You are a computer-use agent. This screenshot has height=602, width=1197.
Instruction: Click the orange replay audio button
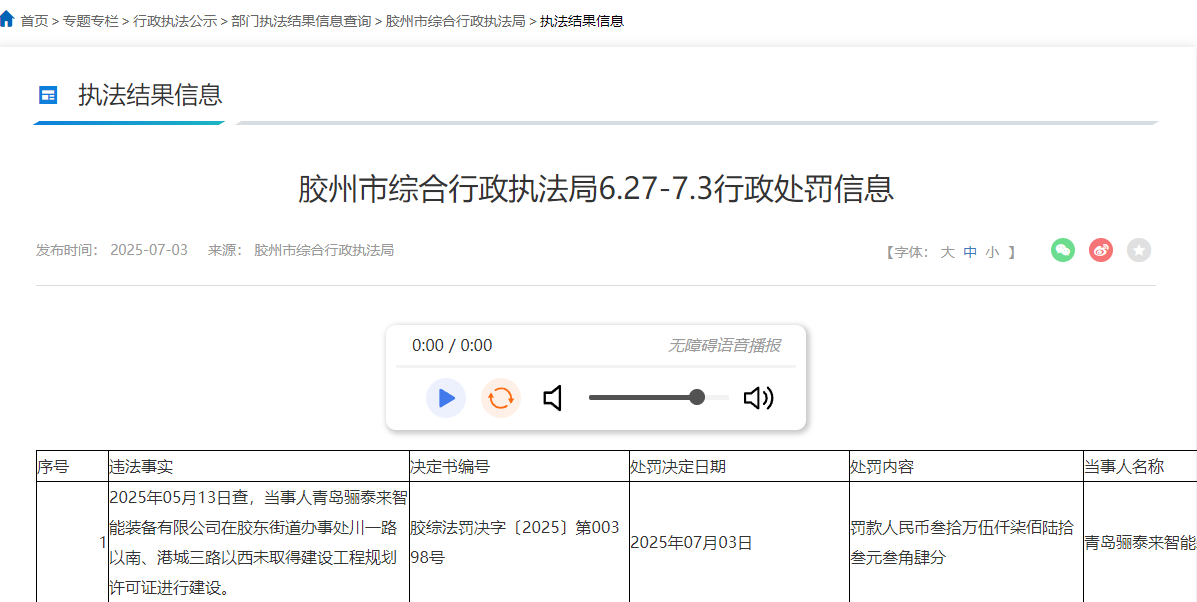[500, 398]
